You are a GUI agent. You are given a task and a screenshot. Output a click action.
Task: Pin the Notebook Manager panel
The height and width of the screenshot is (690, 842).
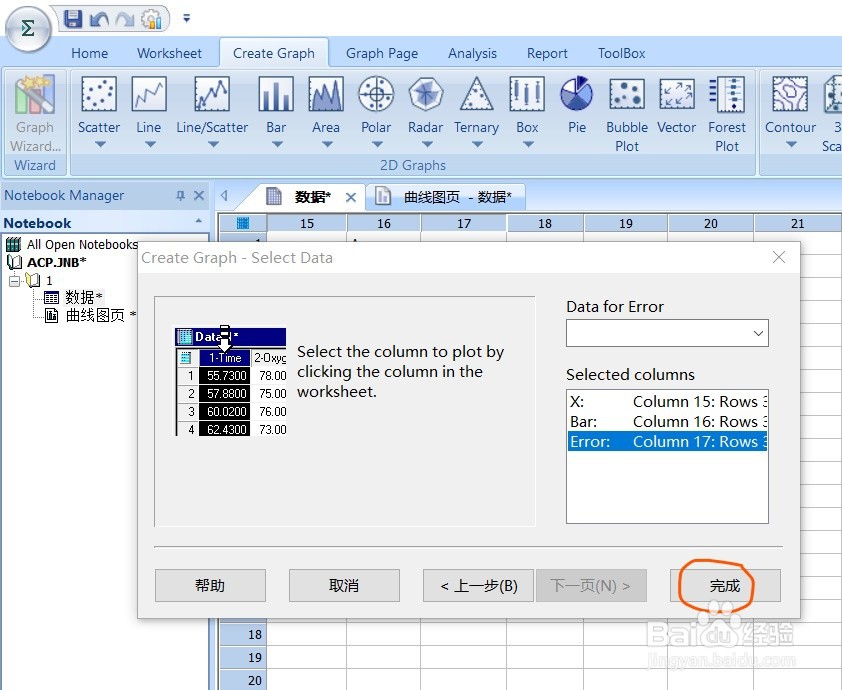pyautogui.click(x=180, y=195)
